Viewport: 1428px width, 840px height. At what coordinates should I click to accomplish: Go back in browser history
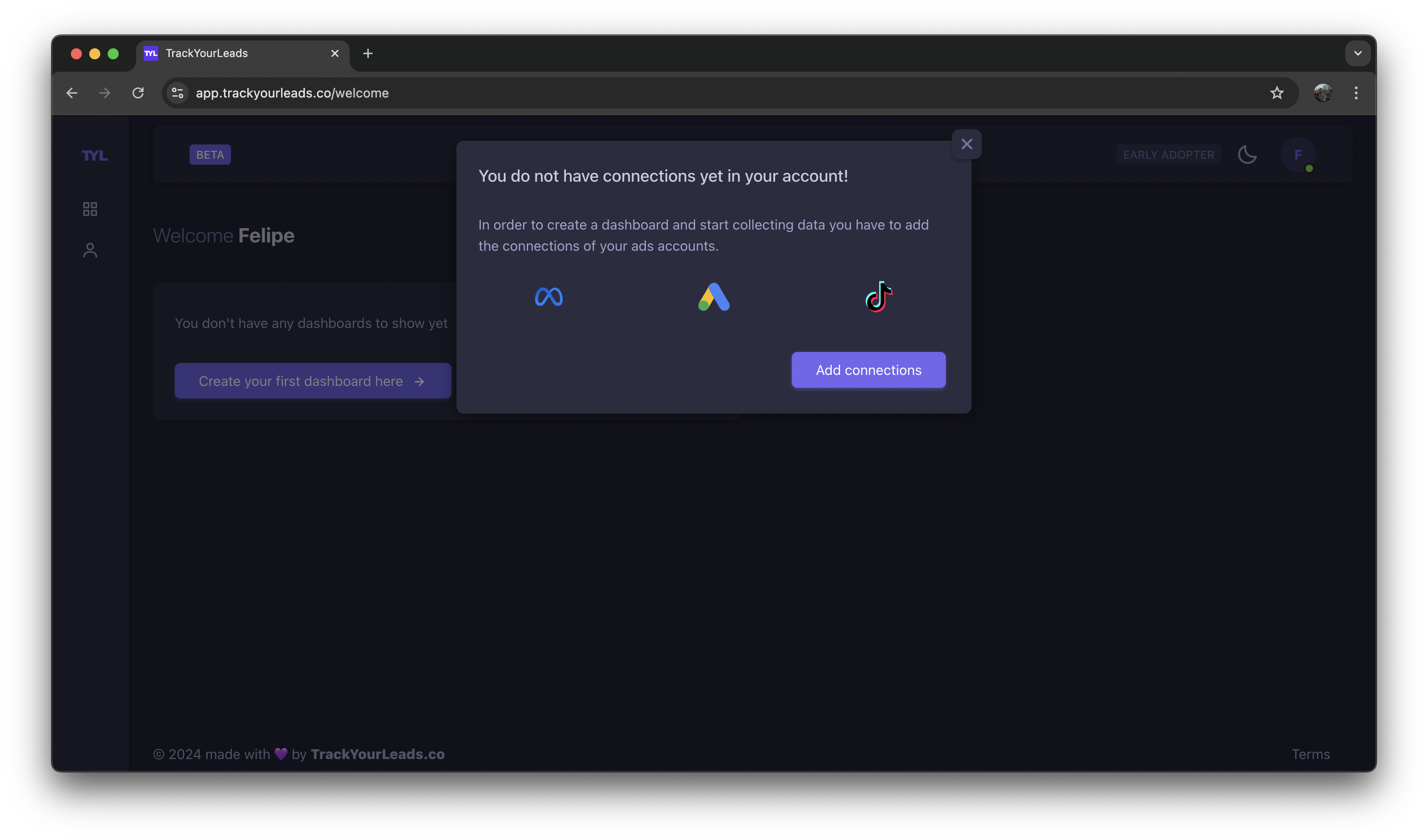click(72, 93)
